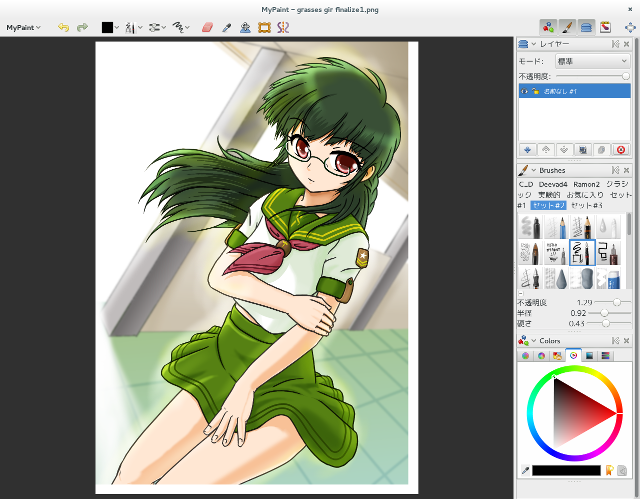The height and width of the screenshot is (499, 640).
Task: Open the Deevad4 brush group
Action: click(x=553, y=184)
